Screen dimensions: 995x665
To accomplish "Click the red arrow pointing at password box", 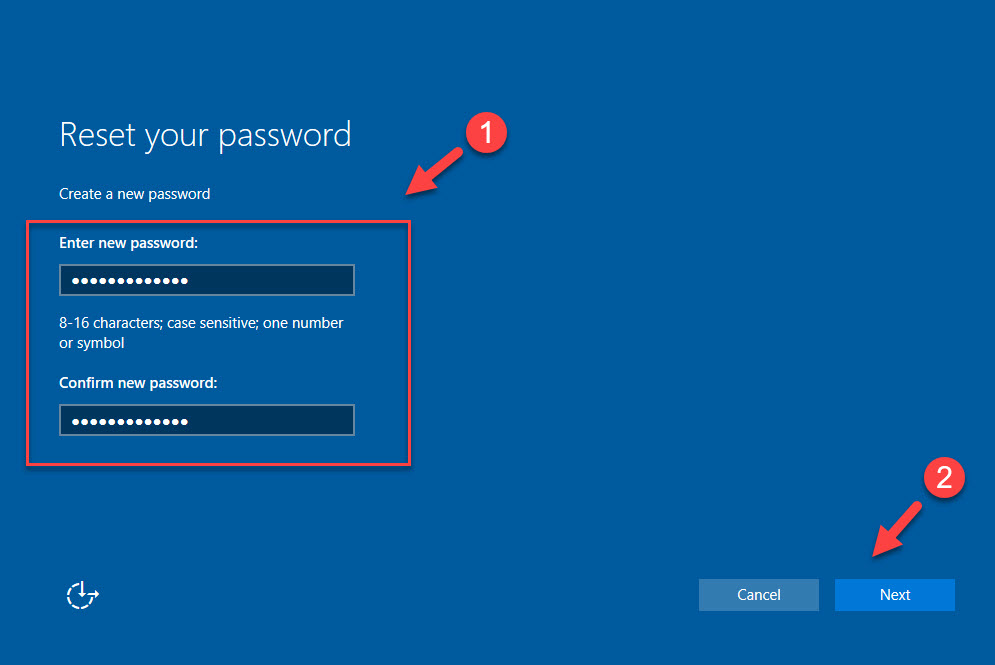I will point(435,171).
